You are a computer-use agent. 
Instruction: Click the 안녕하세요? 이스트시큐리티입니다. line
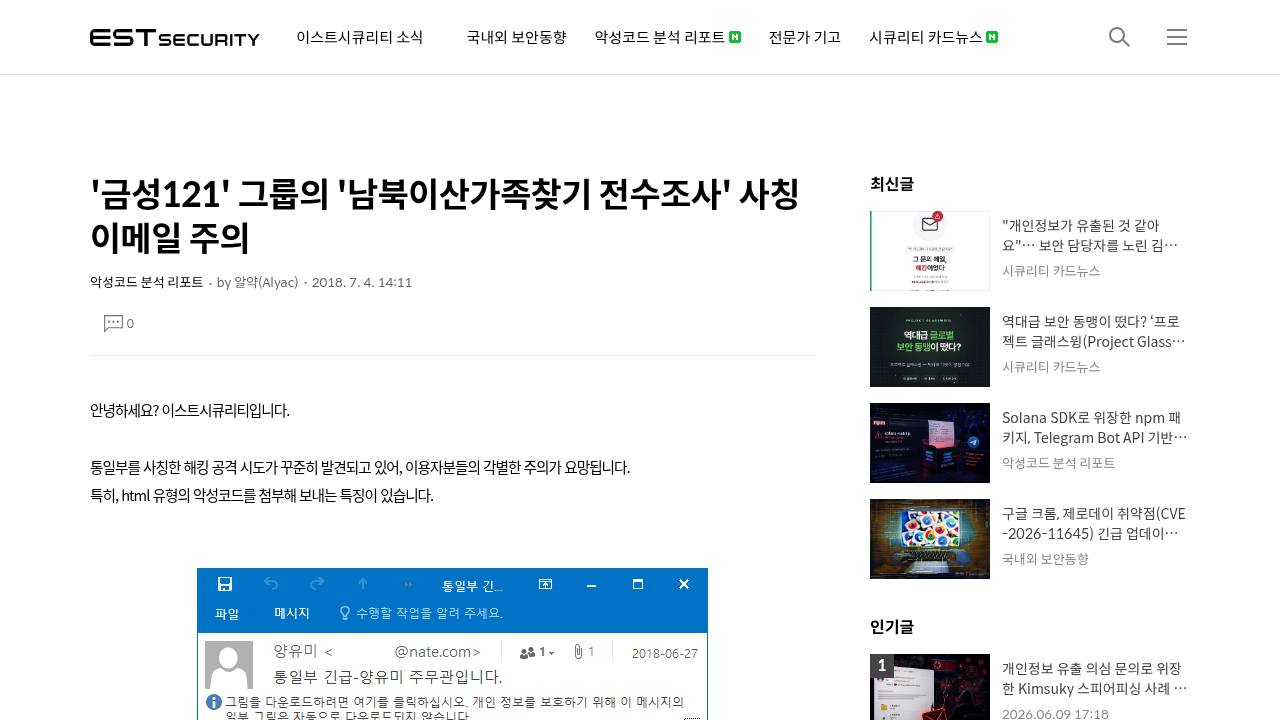(x=190, y=410)
